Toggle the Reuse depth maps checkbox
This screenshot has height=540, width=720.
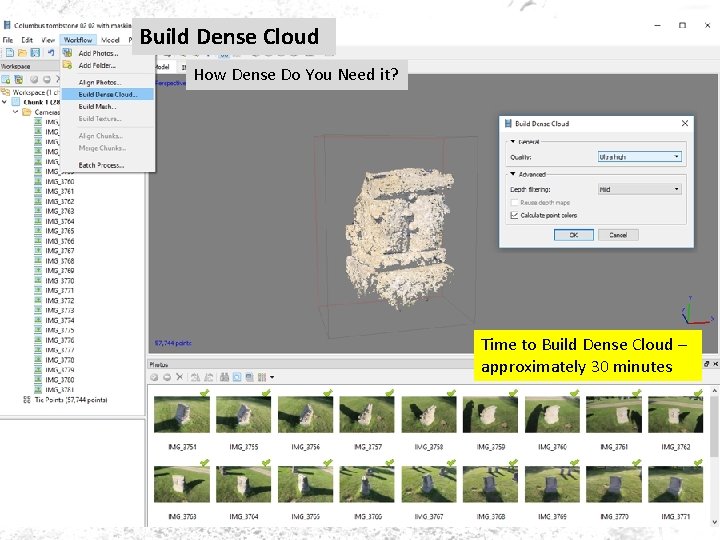[x=514, y=202]
